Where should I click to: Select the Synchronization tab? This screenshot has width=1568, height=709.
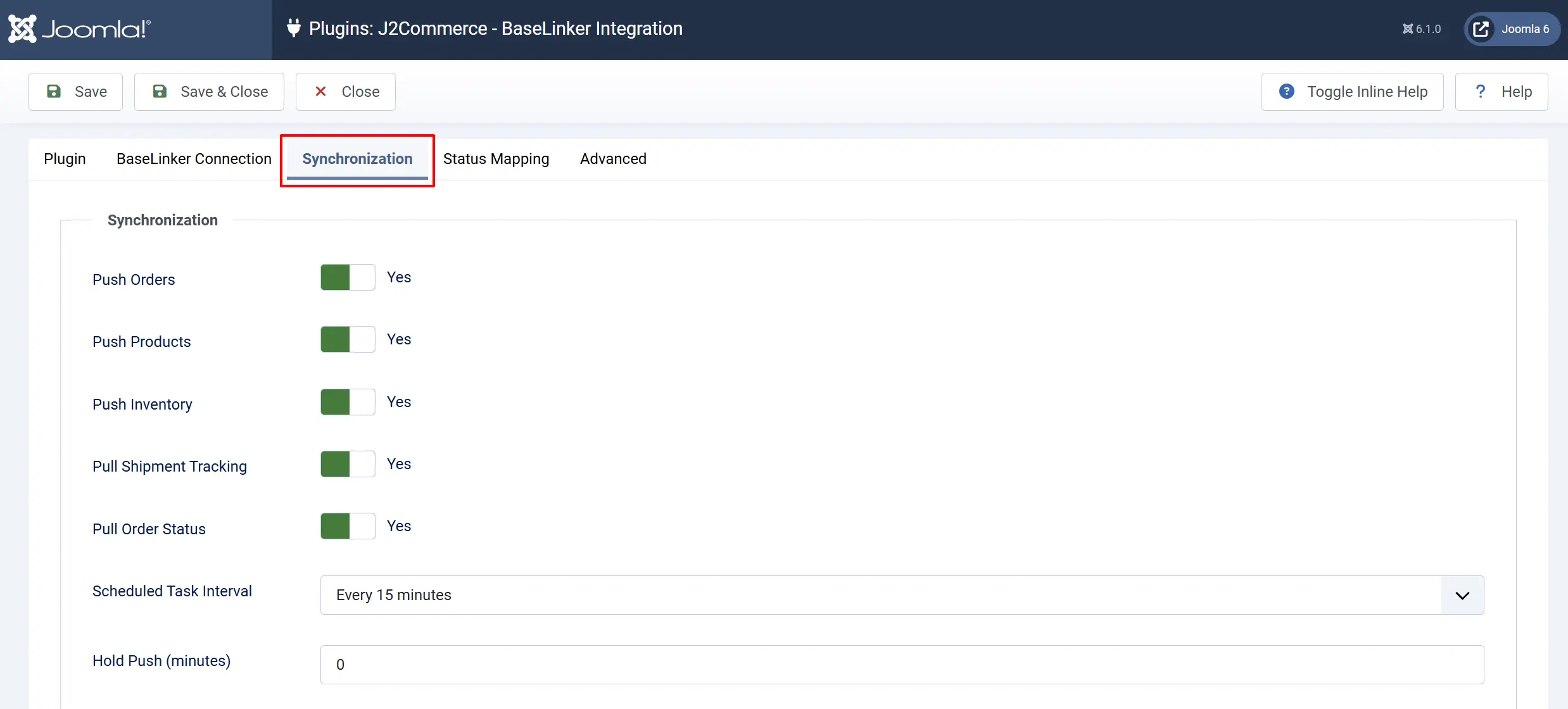357,159
